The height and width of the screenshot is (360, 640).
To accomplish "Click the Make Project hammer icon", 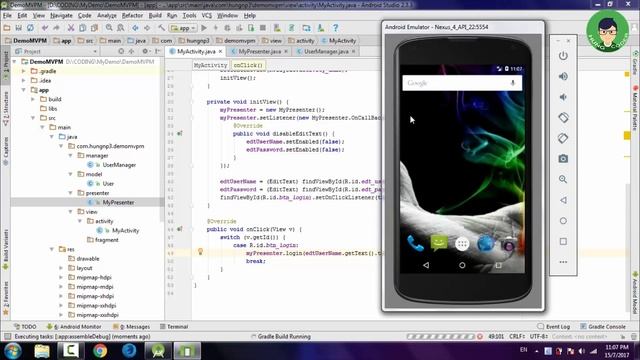I will (162, 28).
